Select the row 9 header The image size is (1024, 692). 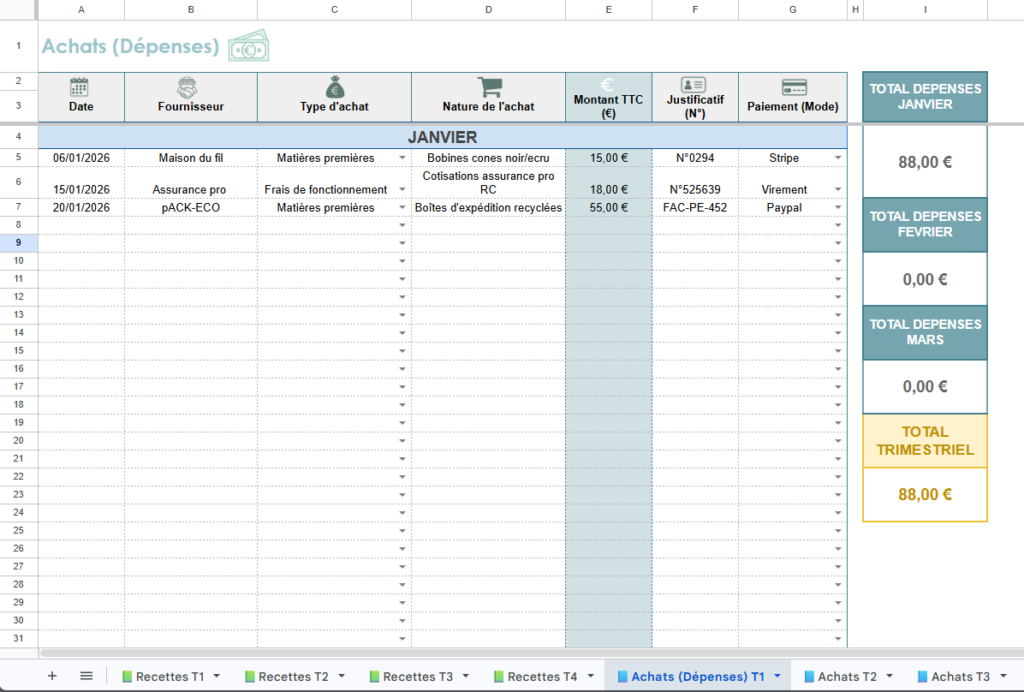pos(18,243)
